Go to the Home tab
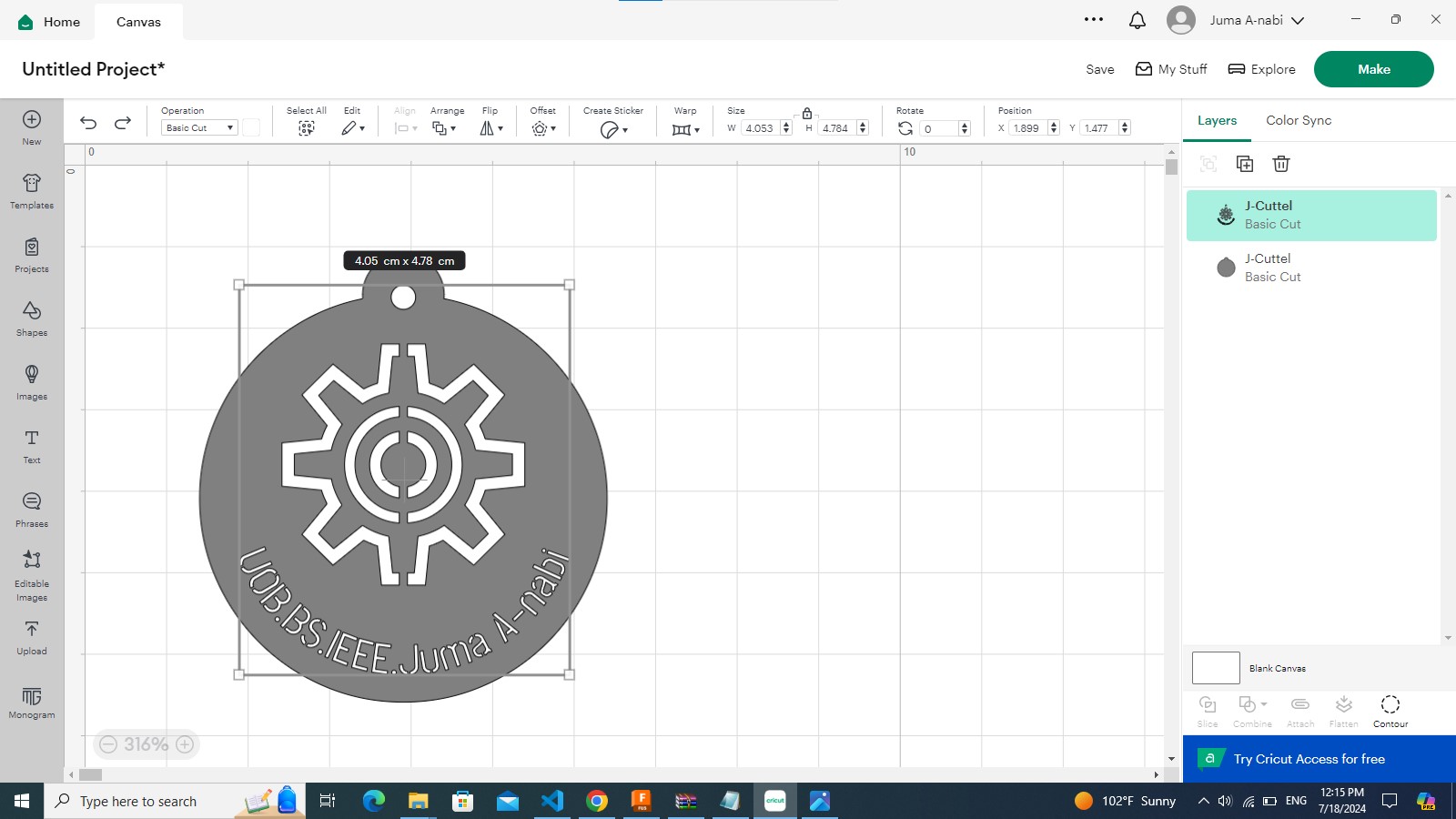The width and height of the screenshot is (1456, 819). (50, 22)
